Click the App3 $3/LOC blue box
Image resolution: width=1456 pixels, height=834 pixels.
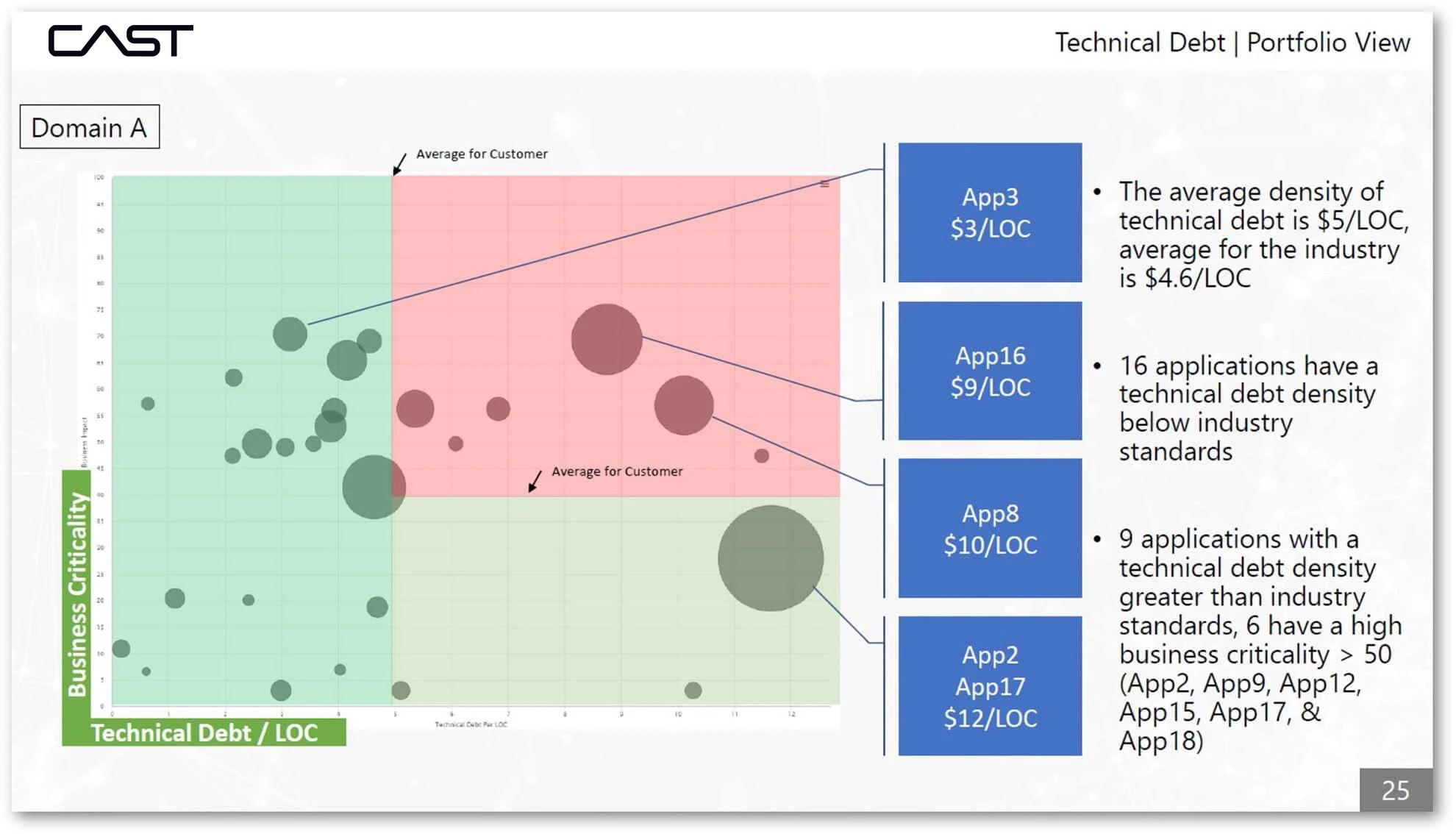point(990,213)
